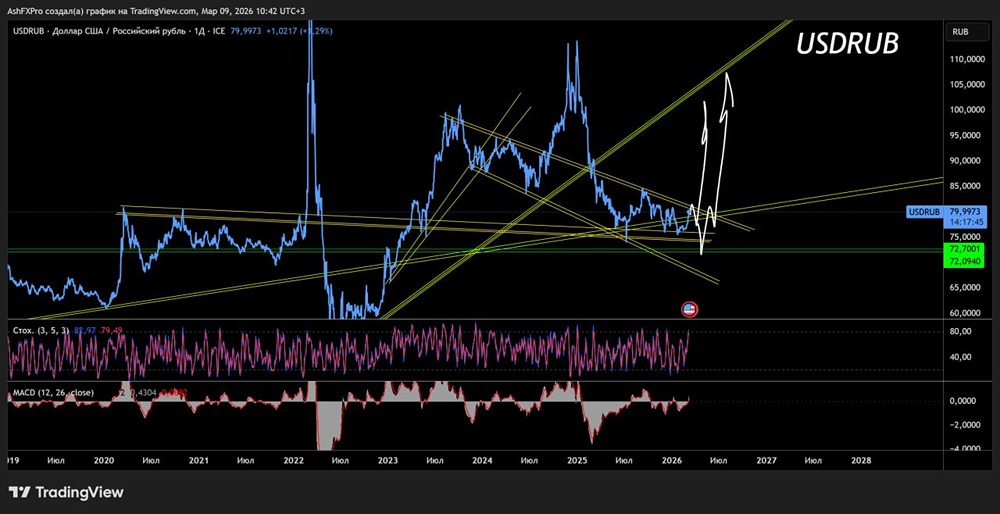Click 110,0000 on the price axis

tap(965, 59)
